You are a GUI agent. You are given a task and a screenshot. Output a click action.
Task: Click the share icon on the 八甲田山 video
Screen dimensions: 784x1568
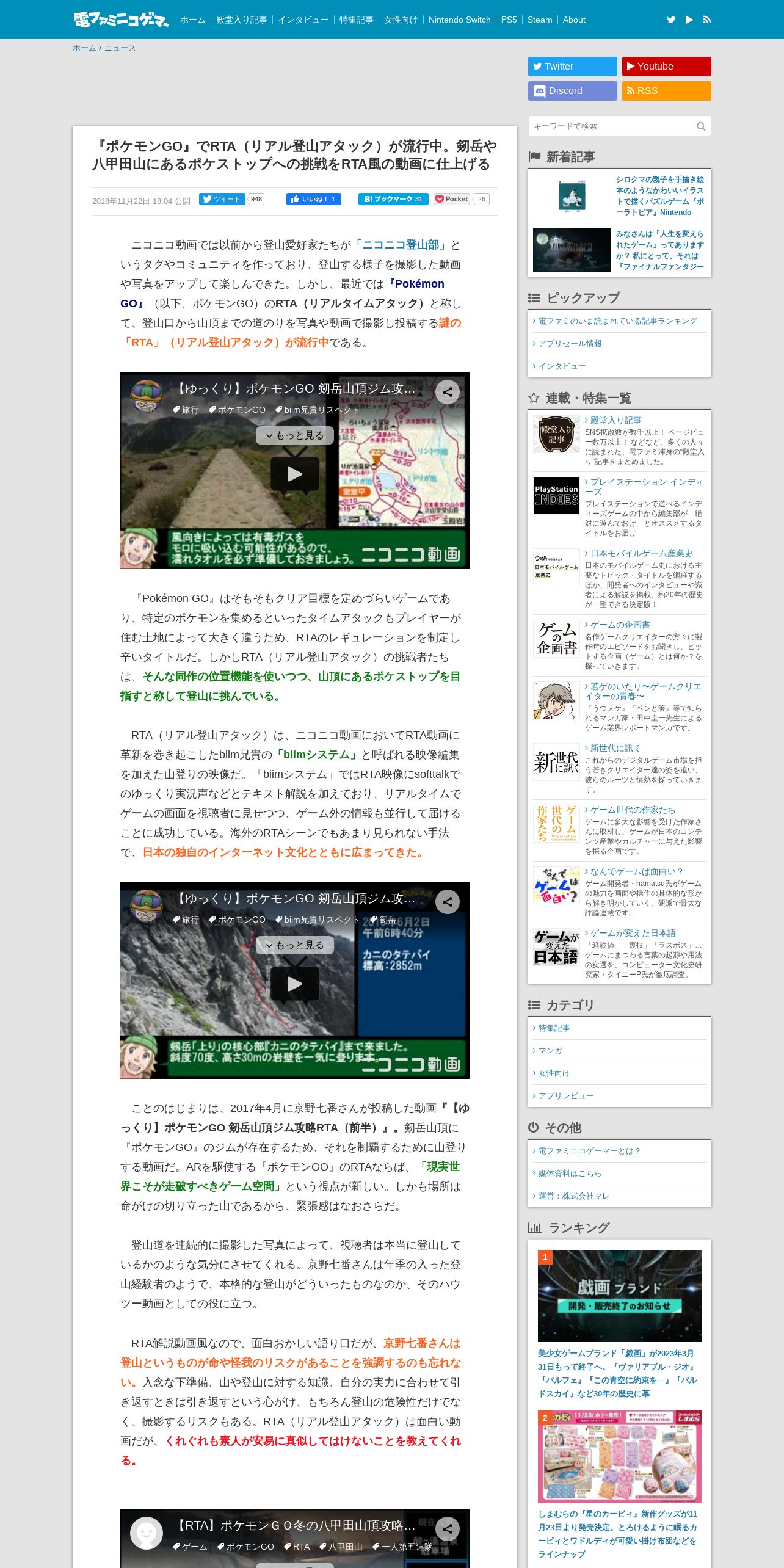pos(447,1529)
